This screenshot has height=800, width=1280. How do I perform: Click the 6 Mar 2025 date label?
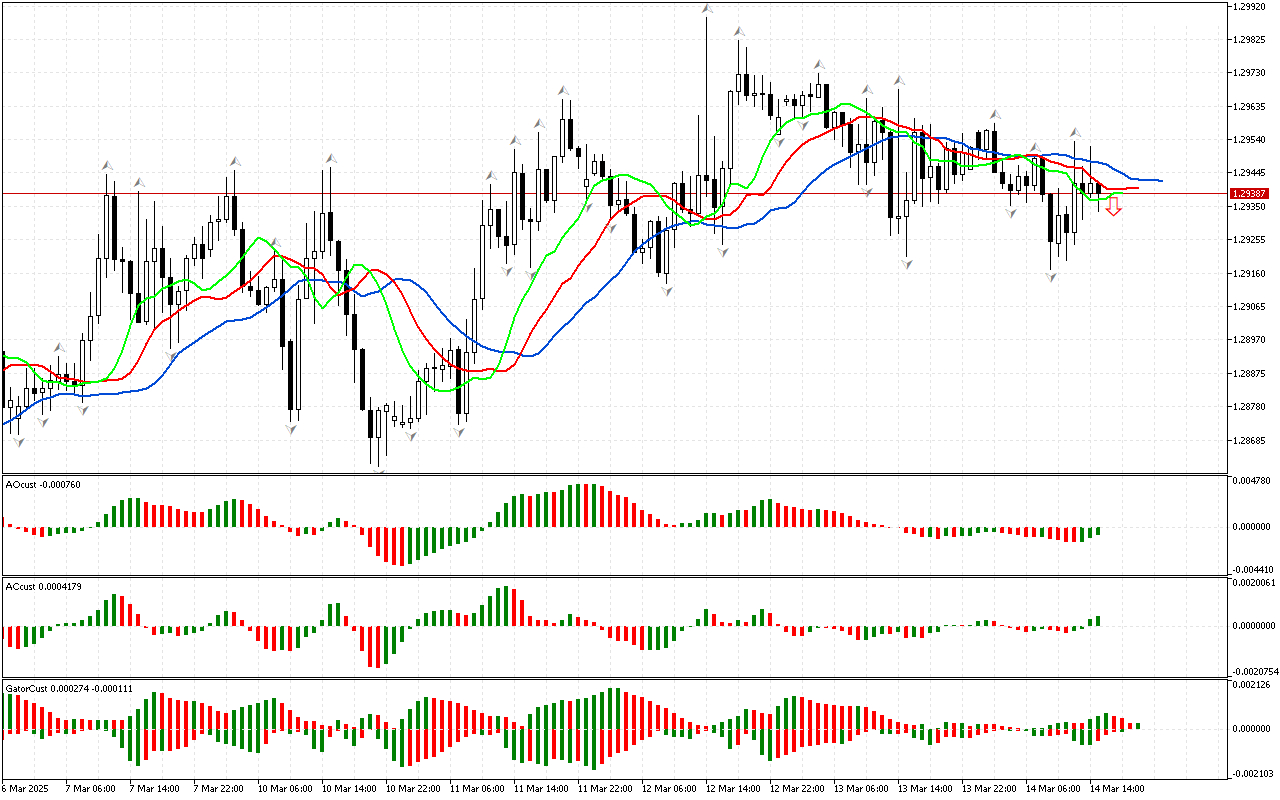(27, 788)
